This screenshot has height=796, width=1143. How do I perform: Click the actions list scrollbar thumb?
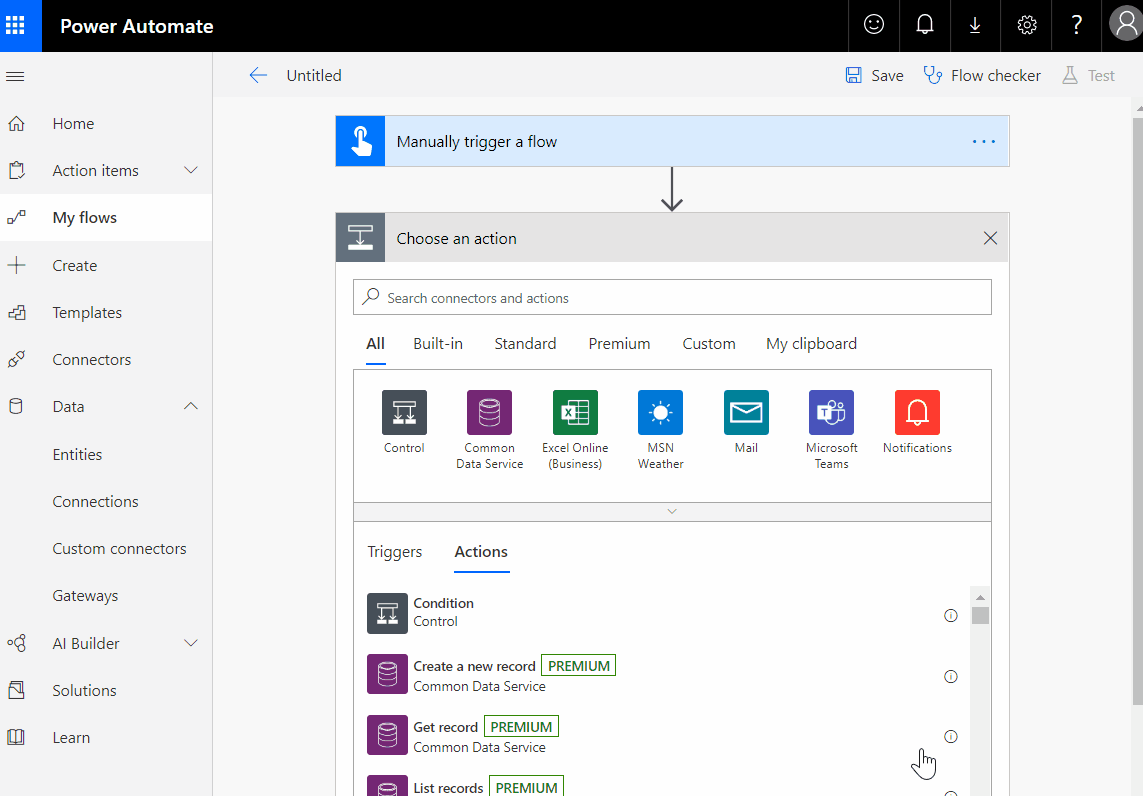[980, 616]
